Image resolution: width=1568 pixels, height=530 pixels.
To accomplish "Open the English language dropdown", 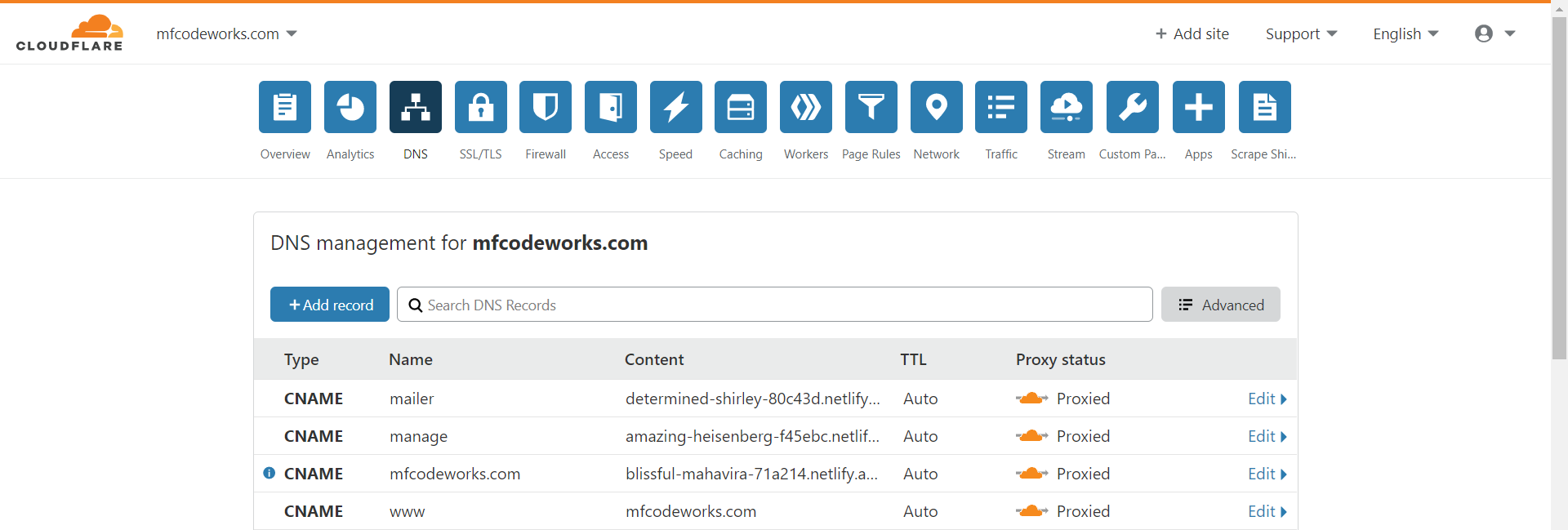I will point(1405,33).
